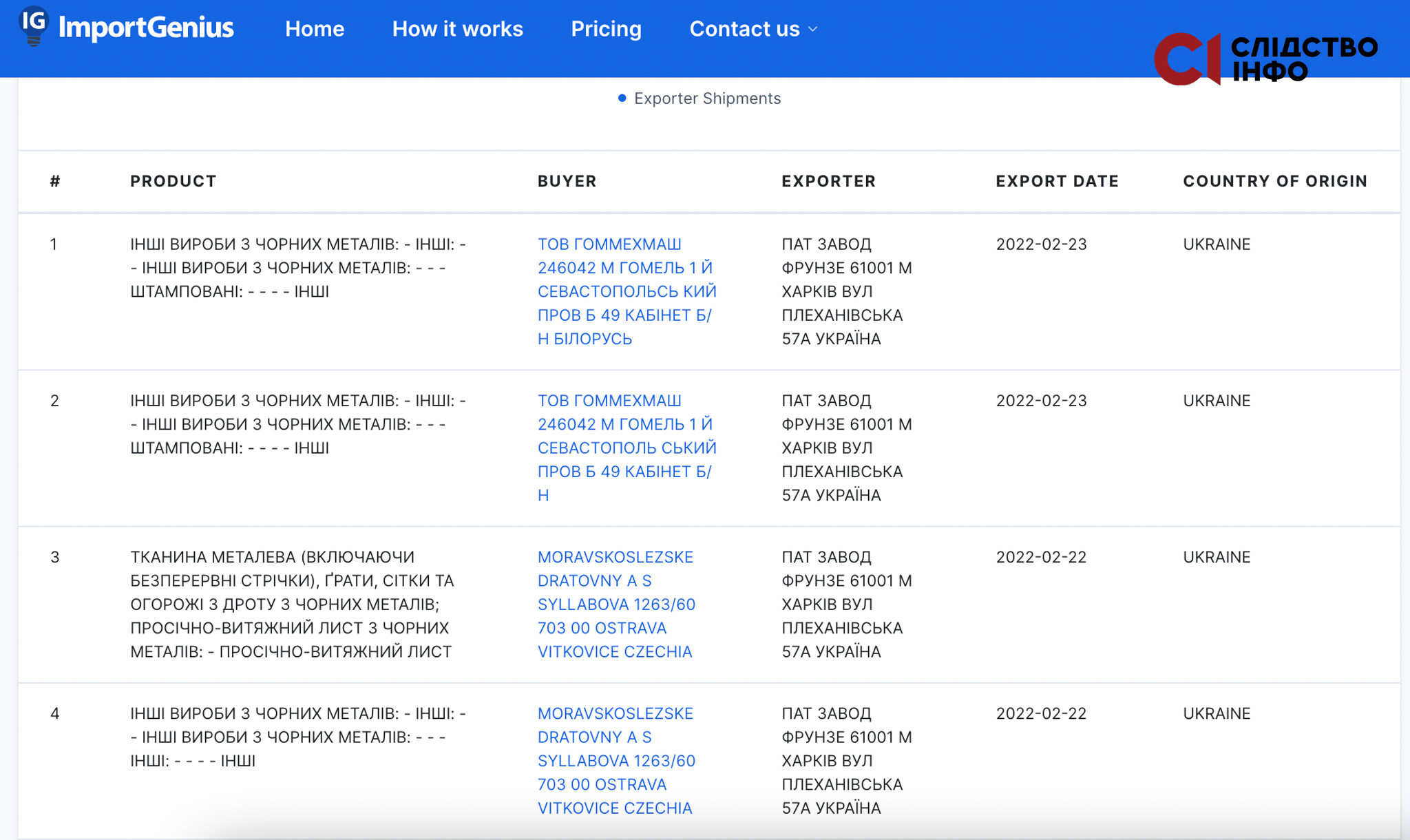Click row 4 product ІНШІ ВИРОБИ З ЧОРНИХ МЕТАЛІВ

click(298, 737)
